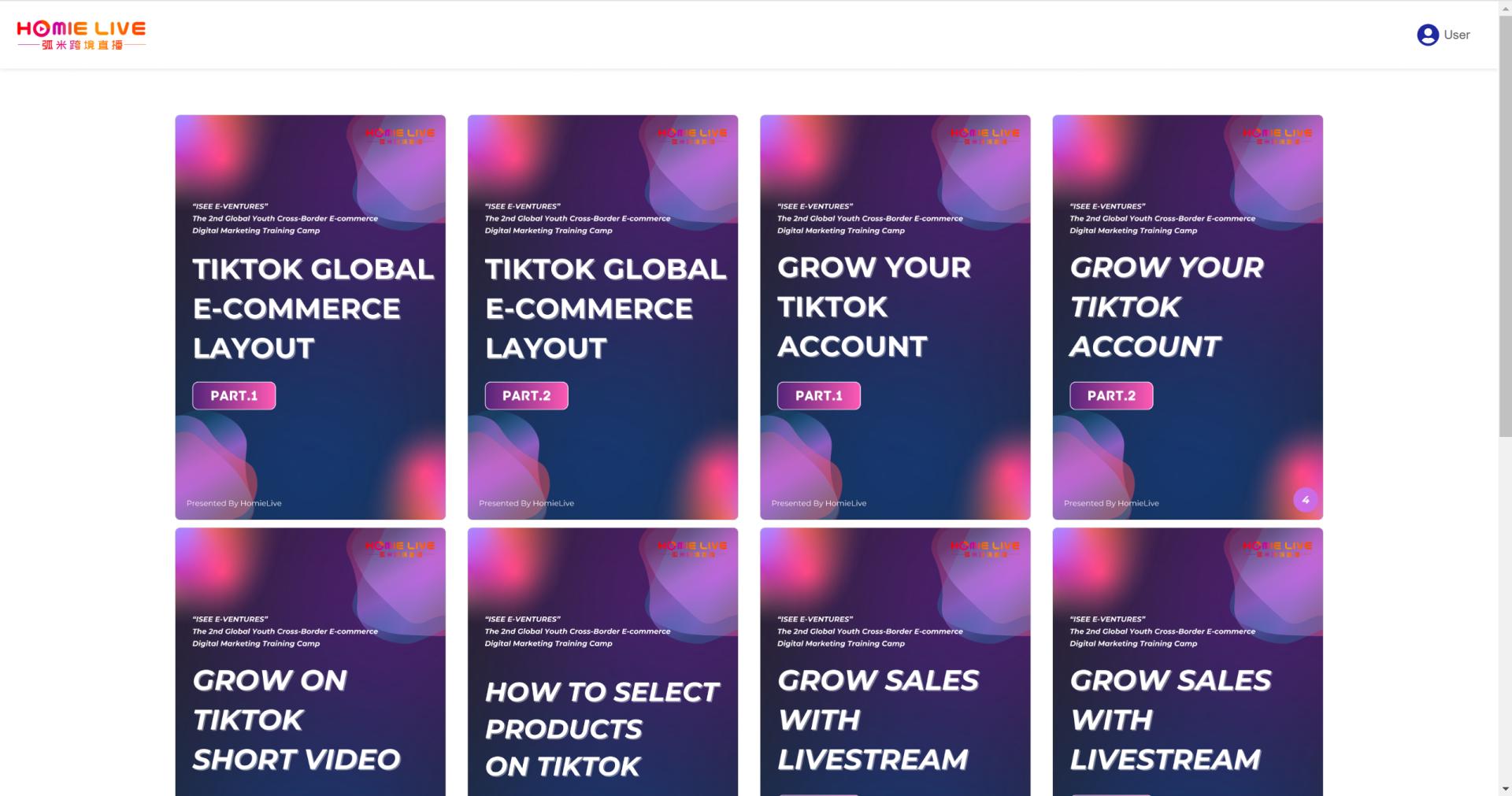The height and width of the screenshot is (796, 1512).
Task: Click the scrollbar down arrow
Action: [1505, 789]
